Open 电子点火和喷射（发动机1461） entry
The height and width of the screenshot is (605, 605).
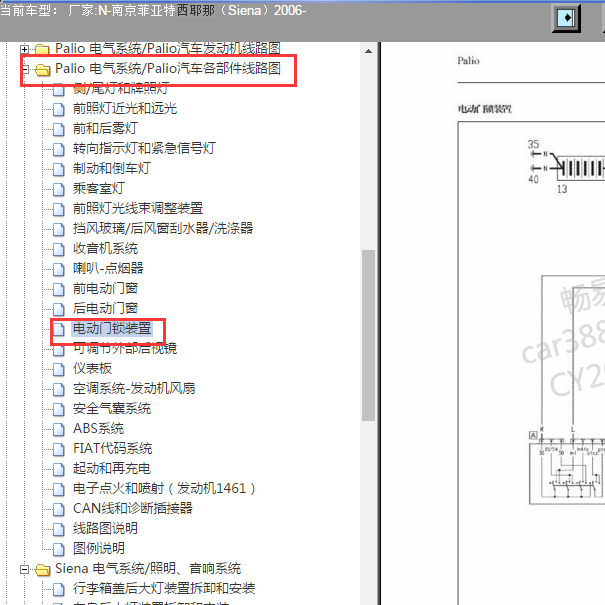(x=164, y=489)
